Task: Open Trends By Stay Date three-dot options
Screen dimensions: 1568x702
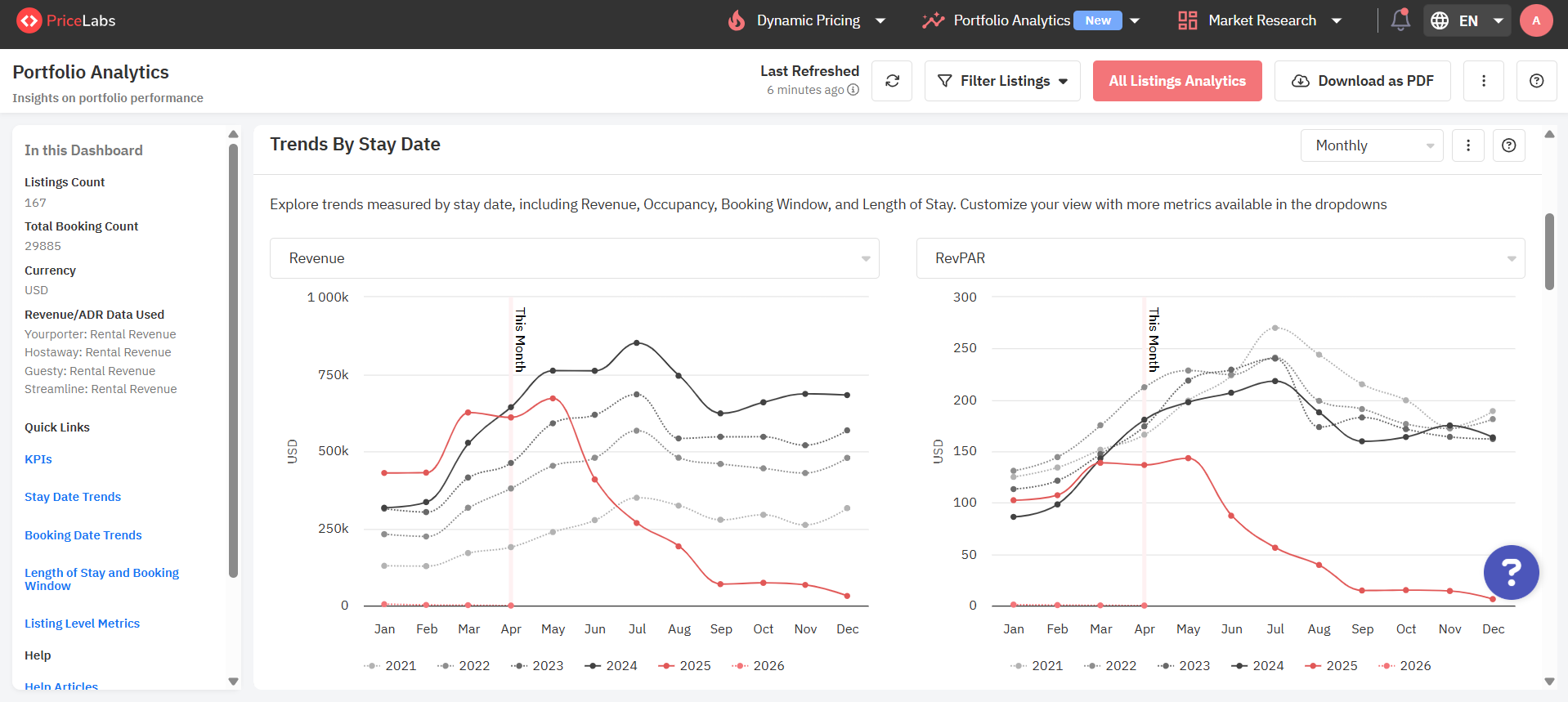Action: tap(1468, 145)
